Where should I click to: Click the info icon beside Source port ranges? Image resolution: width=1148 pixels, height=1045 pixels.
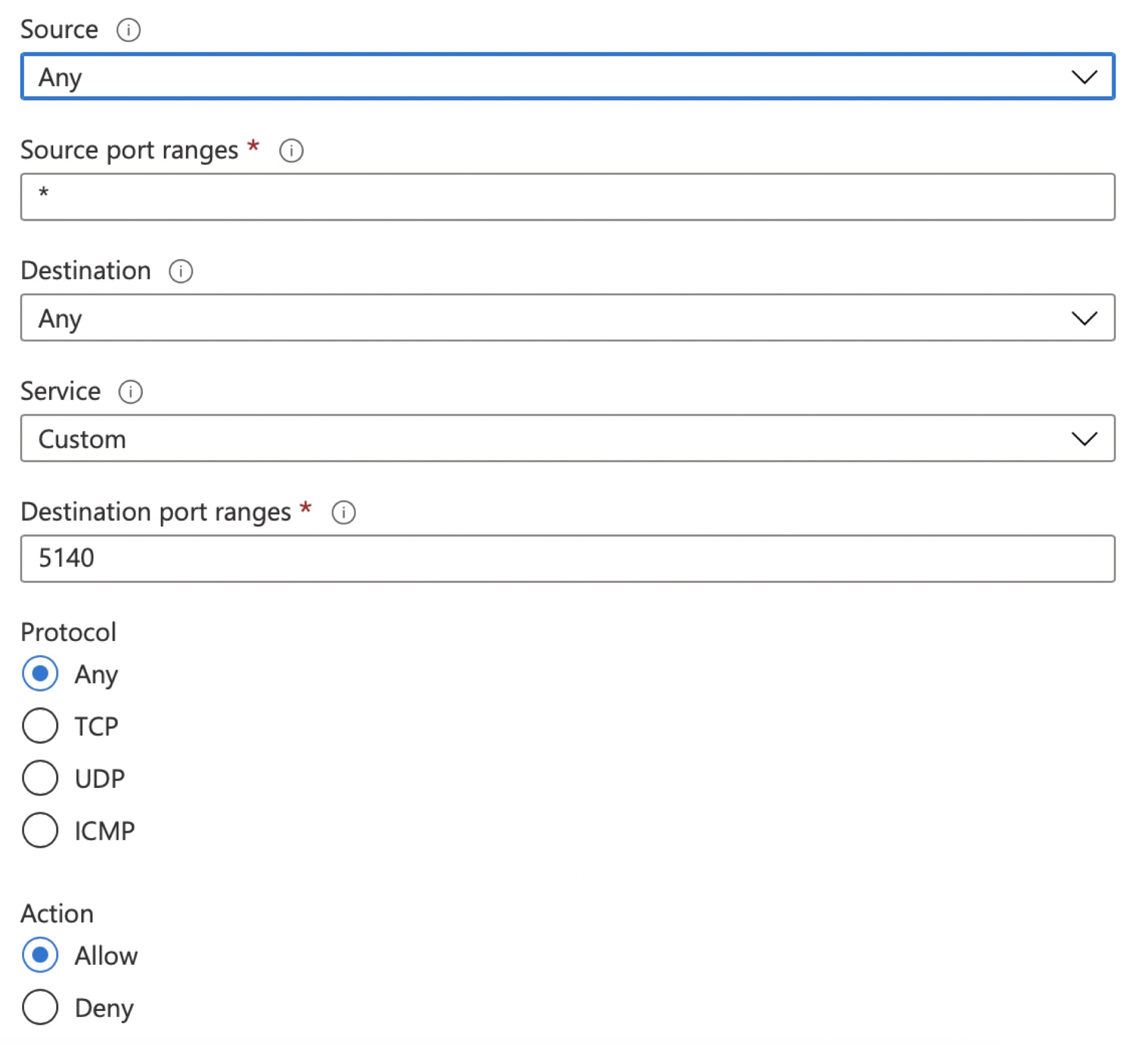(x=291, y=151)
